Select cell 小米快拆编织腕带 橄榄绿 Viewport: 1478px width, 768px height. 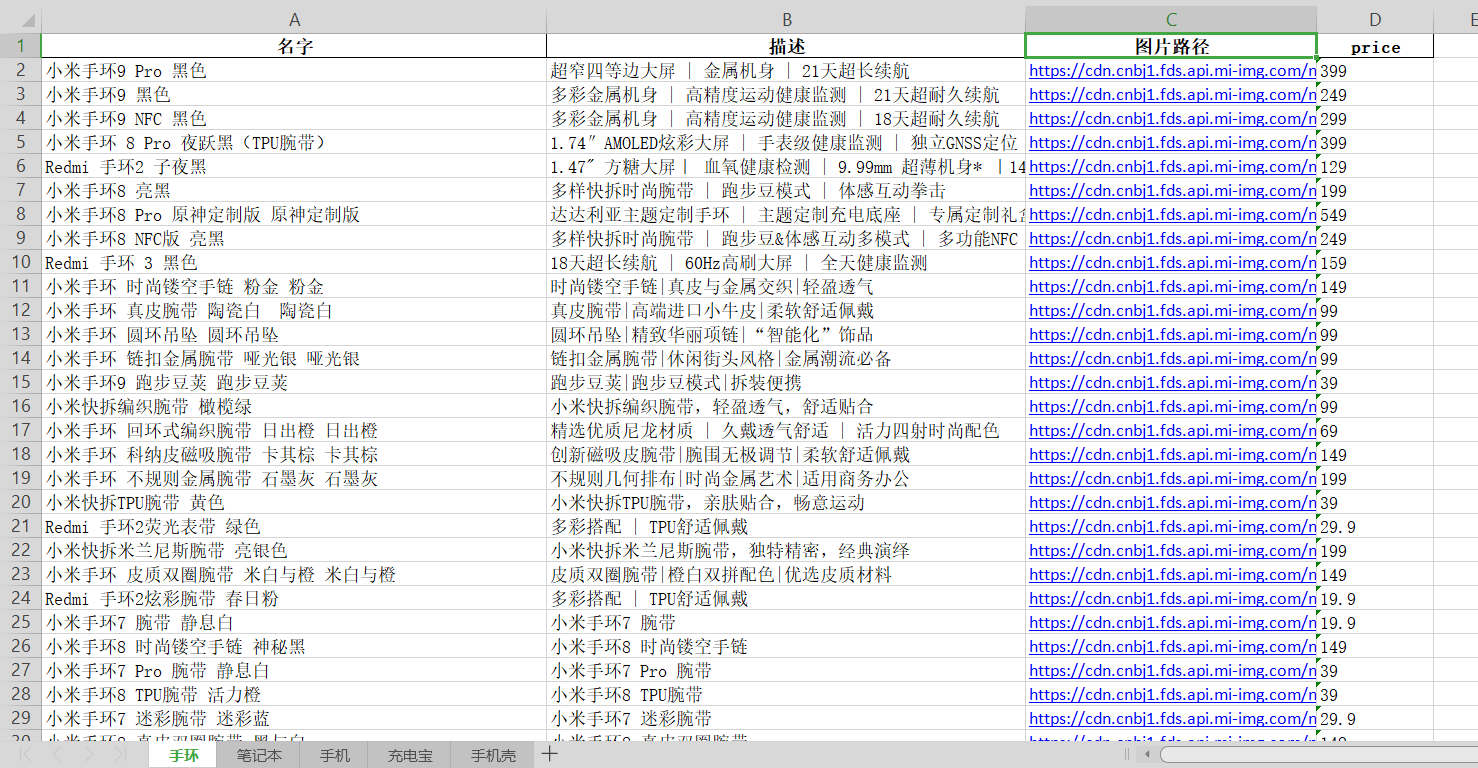[x=294, y=406]
